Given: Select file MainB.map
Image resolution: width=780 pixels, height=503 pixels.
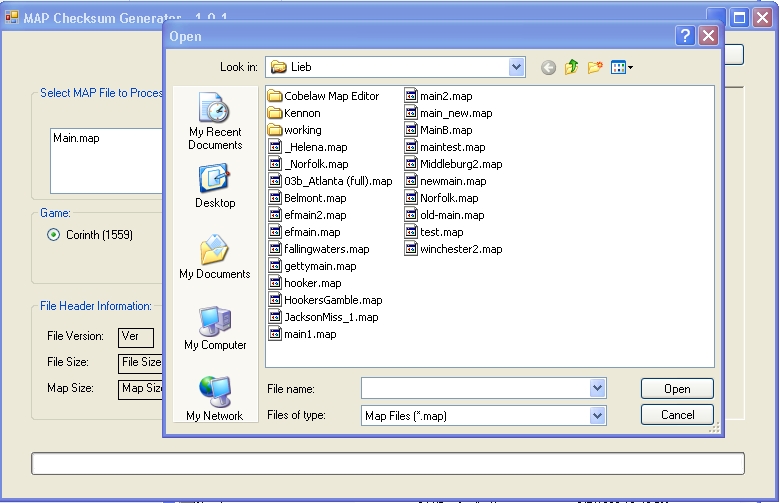Looking at the screenshot, I should pyautogui.click(x=439, y=130).
